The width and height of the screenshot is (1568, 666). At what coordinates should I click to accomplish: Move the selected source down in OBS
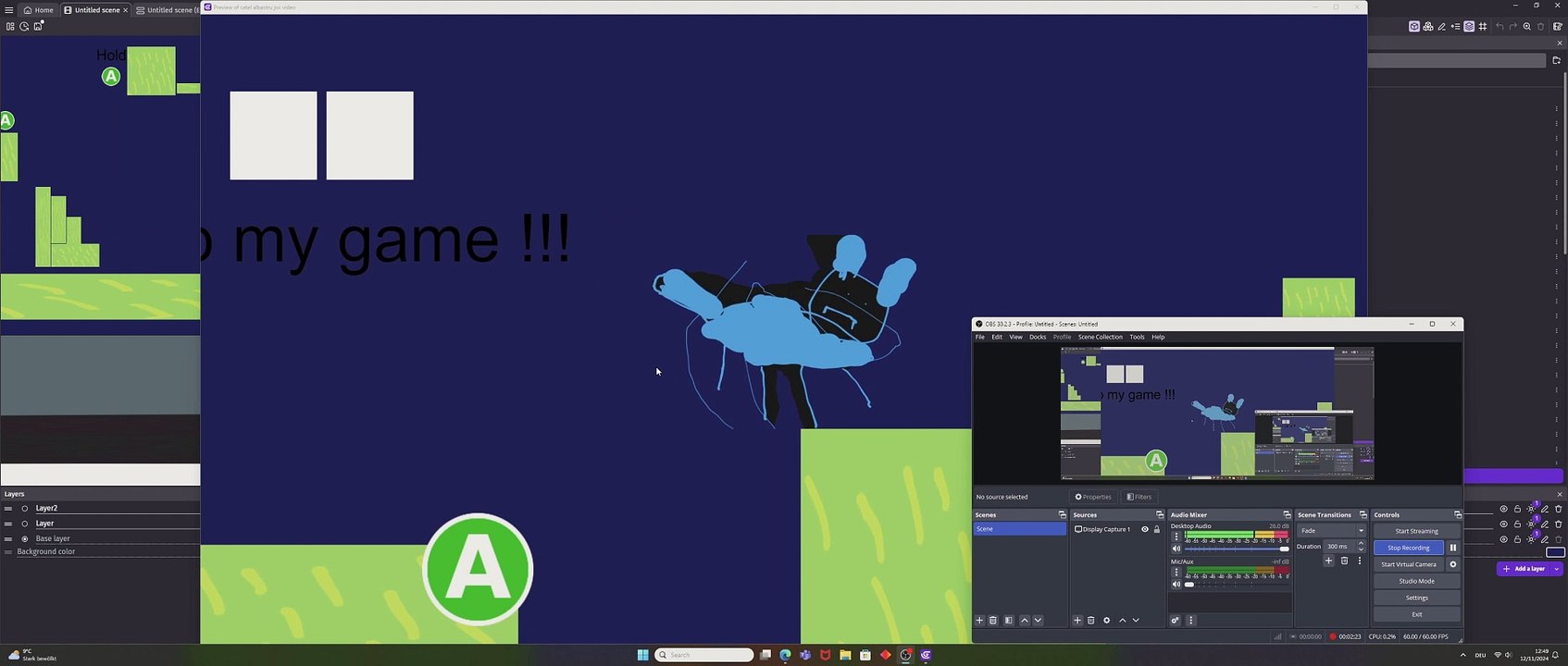click(x=1136, y=621)
